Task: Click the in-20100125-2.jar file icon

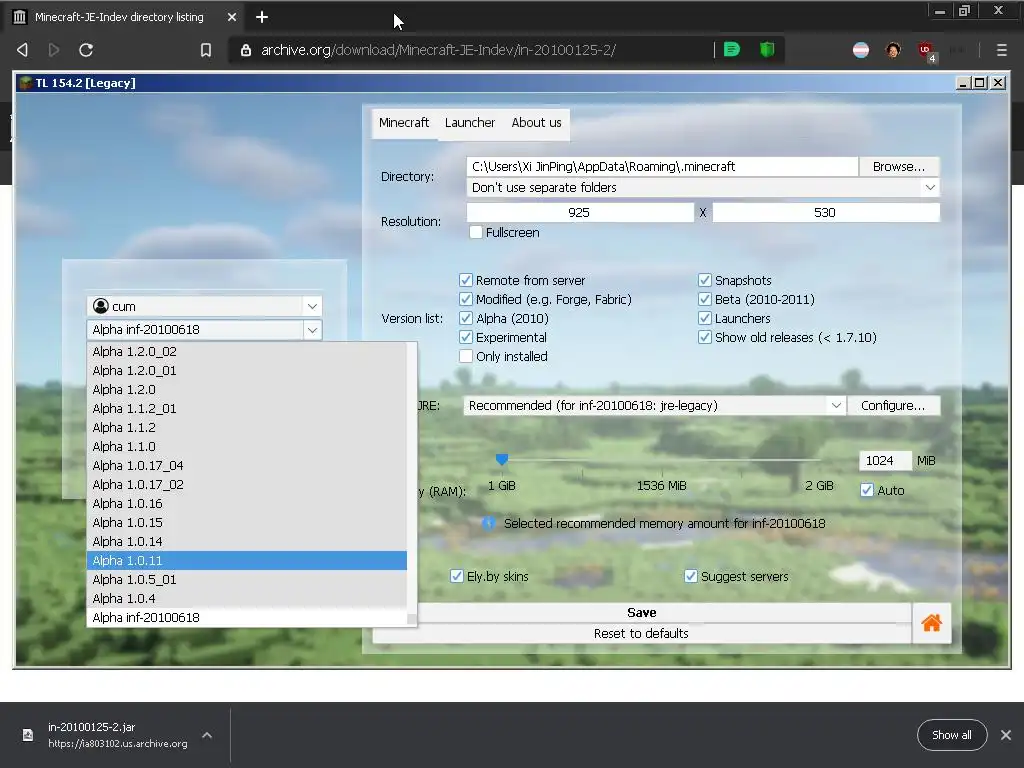Action: coord(28,735)
